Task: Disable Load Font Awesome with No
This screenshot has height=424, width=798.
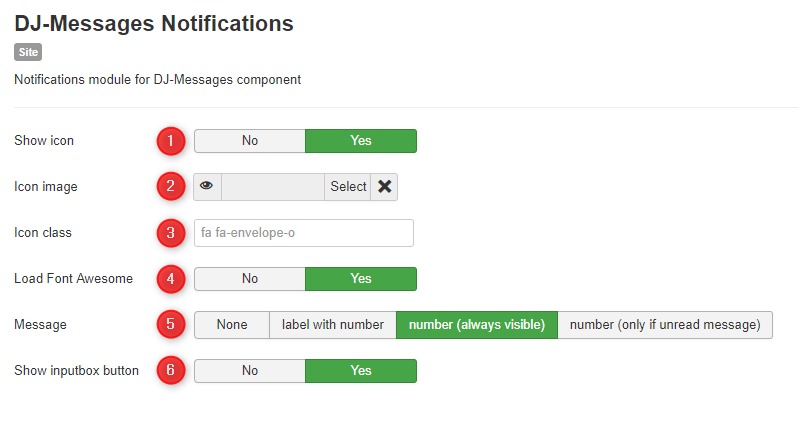Action: 249,279
